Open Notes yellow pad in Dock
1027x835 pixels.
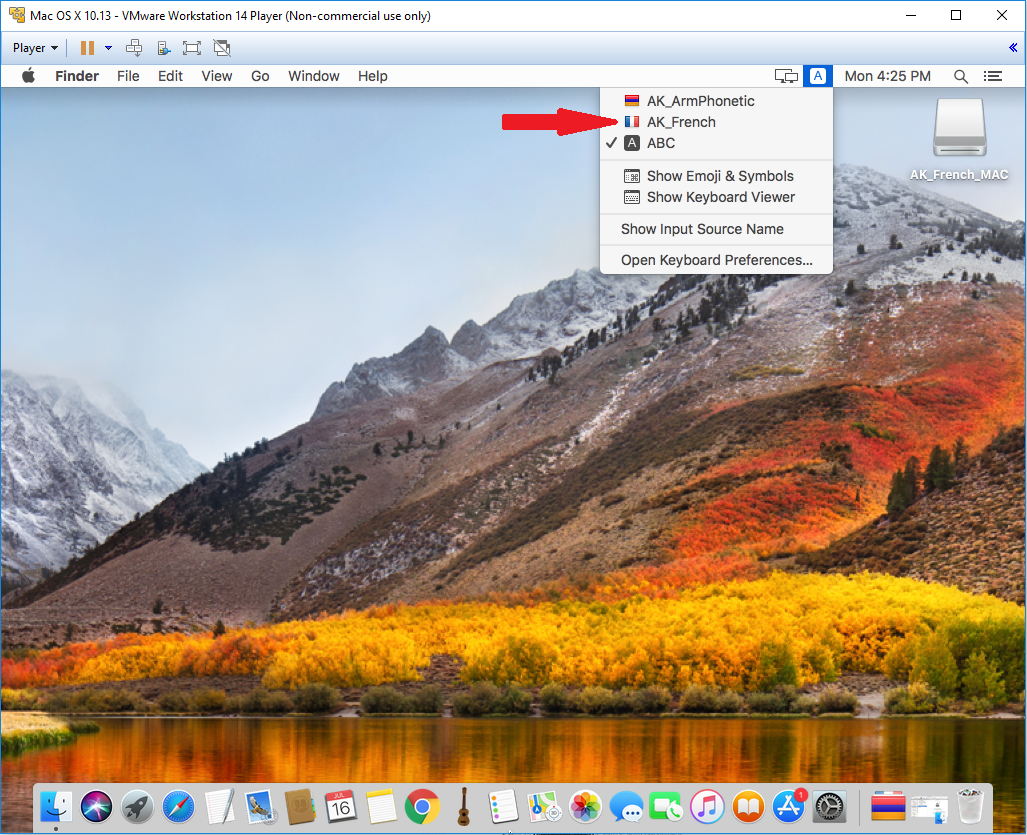(x=381, y=806)
